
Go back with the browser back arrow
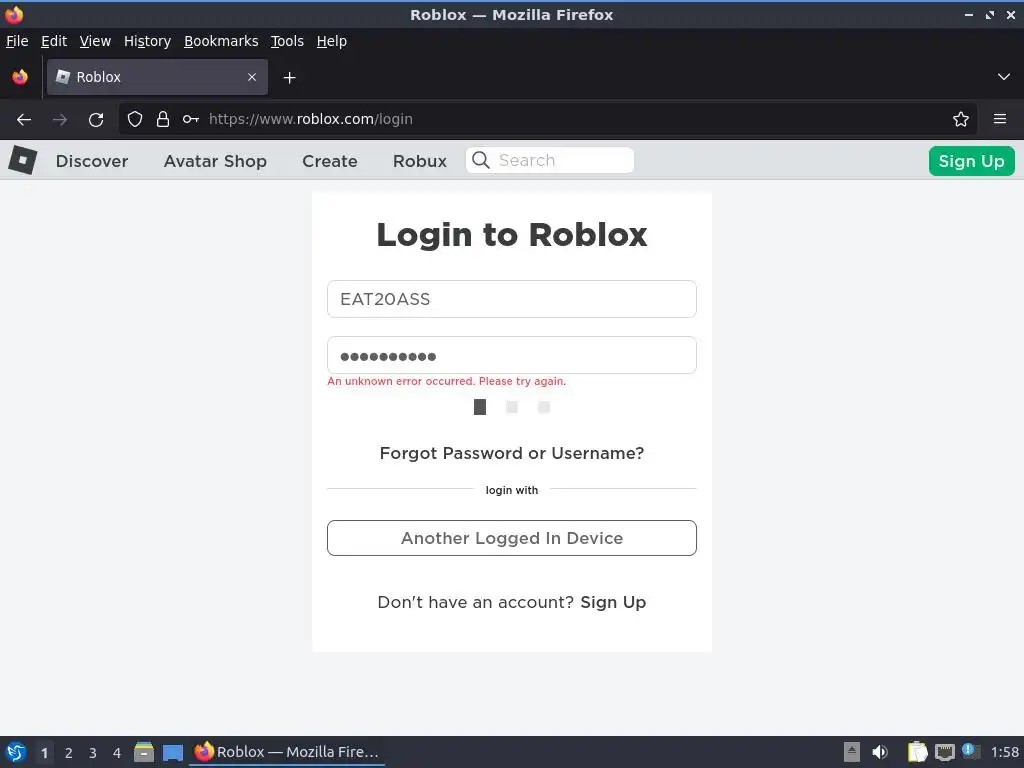[24, 120]
